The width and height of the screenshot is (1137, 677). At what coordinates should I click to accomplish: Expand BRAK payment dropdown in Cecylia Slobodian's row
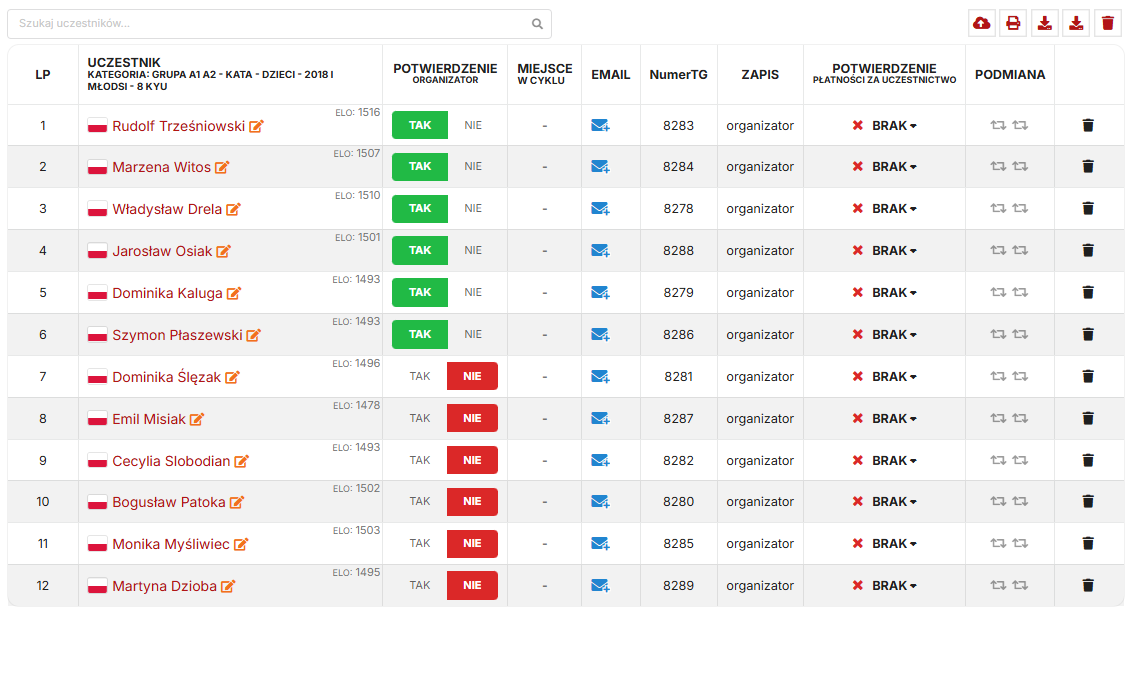(894, 461)
